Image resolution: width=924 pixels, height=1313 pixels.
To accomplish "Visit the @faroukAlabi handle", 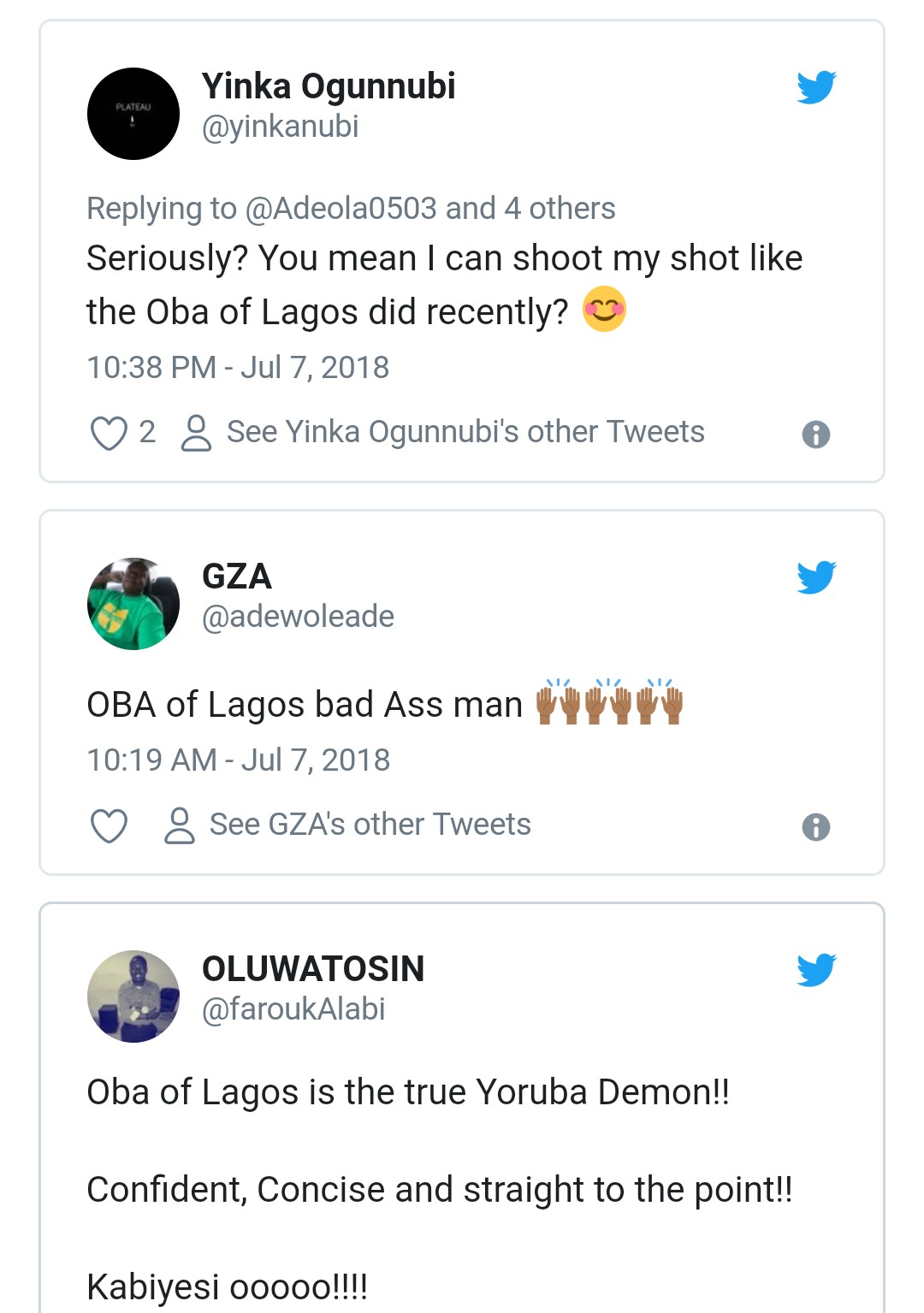I will 293,1009.
